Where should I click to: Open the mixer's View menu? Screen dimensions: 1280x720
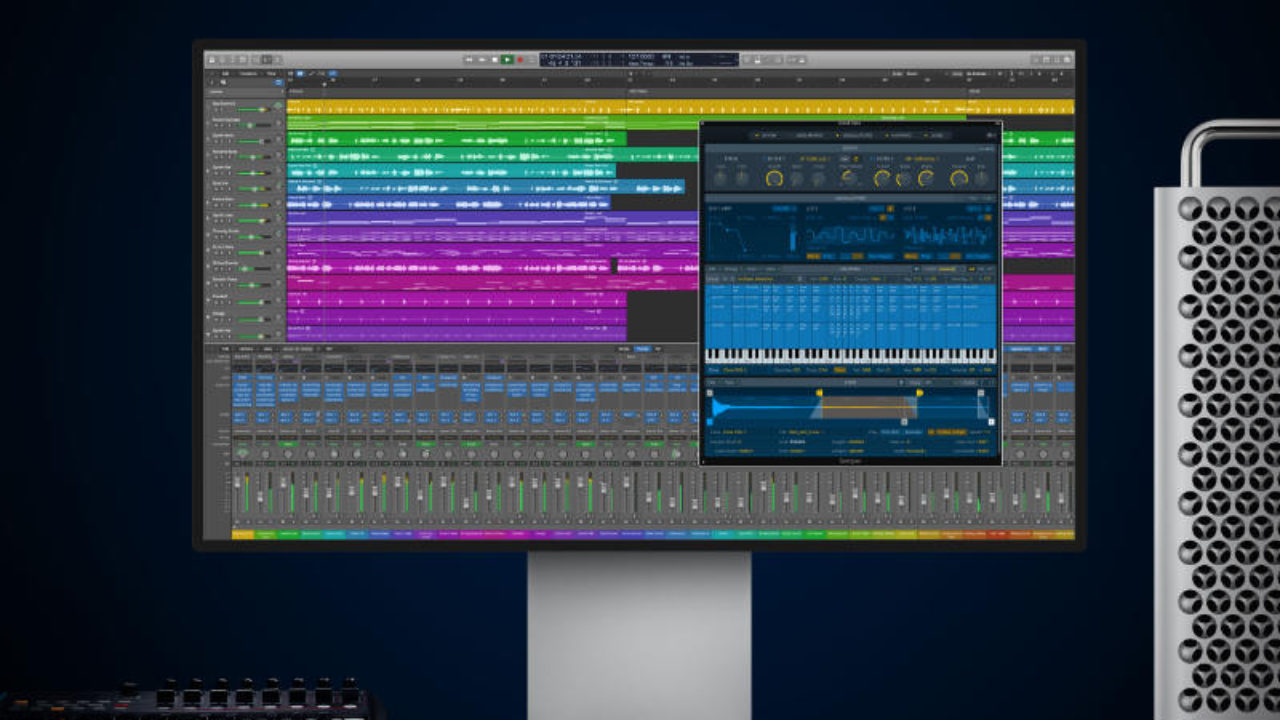pyautogui.click(x=267, y=349)
